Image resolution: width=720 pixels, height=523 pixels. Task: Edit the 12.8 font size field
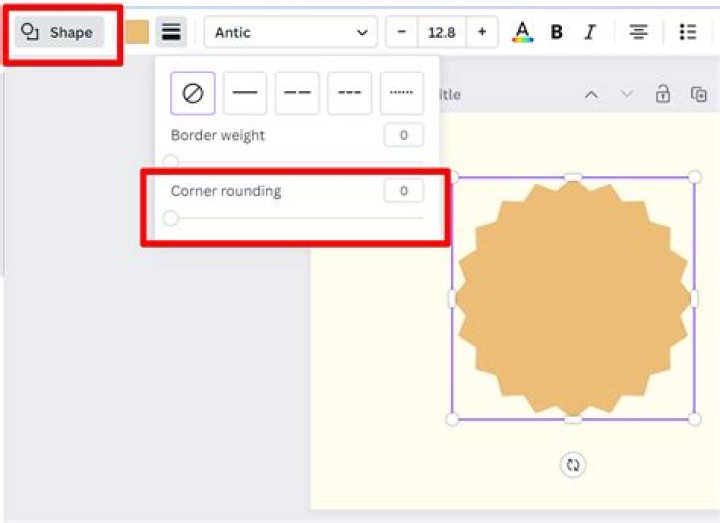tap(442, 32)
